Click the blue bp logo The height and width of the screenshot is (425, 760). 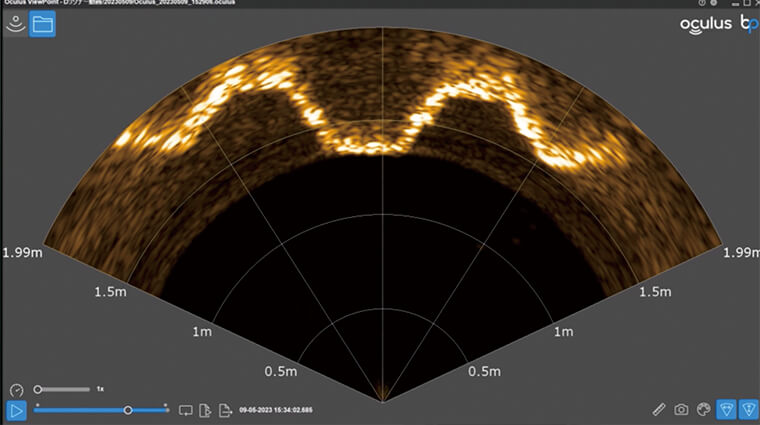point(749,23)
